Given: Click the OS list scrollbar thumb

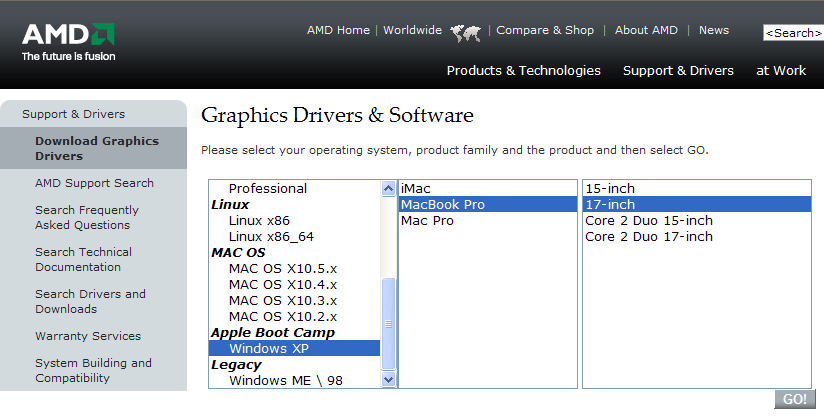Looking at the screenshot, I should pos(388,324).
